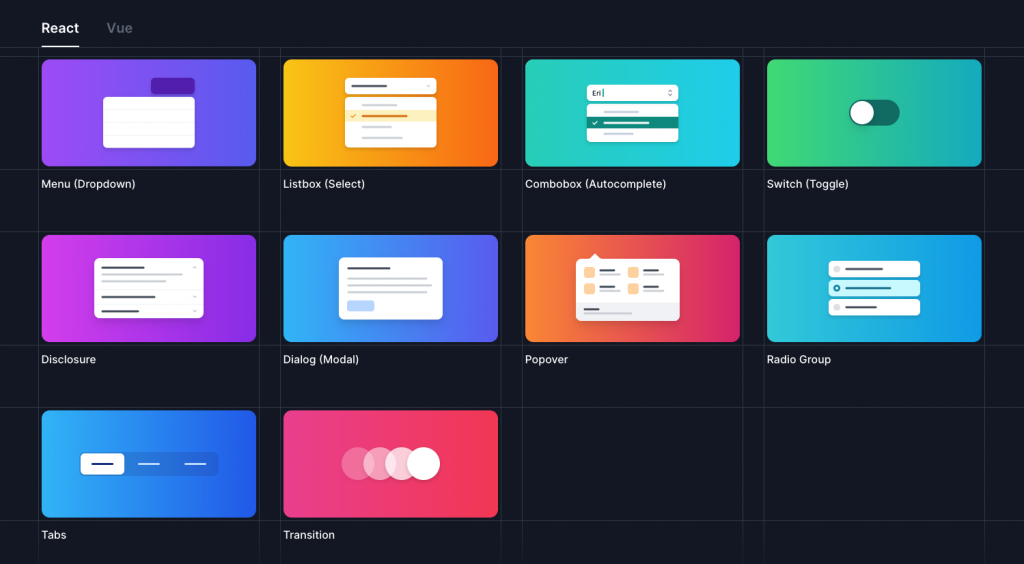Switch to the Vue tab

120,28
